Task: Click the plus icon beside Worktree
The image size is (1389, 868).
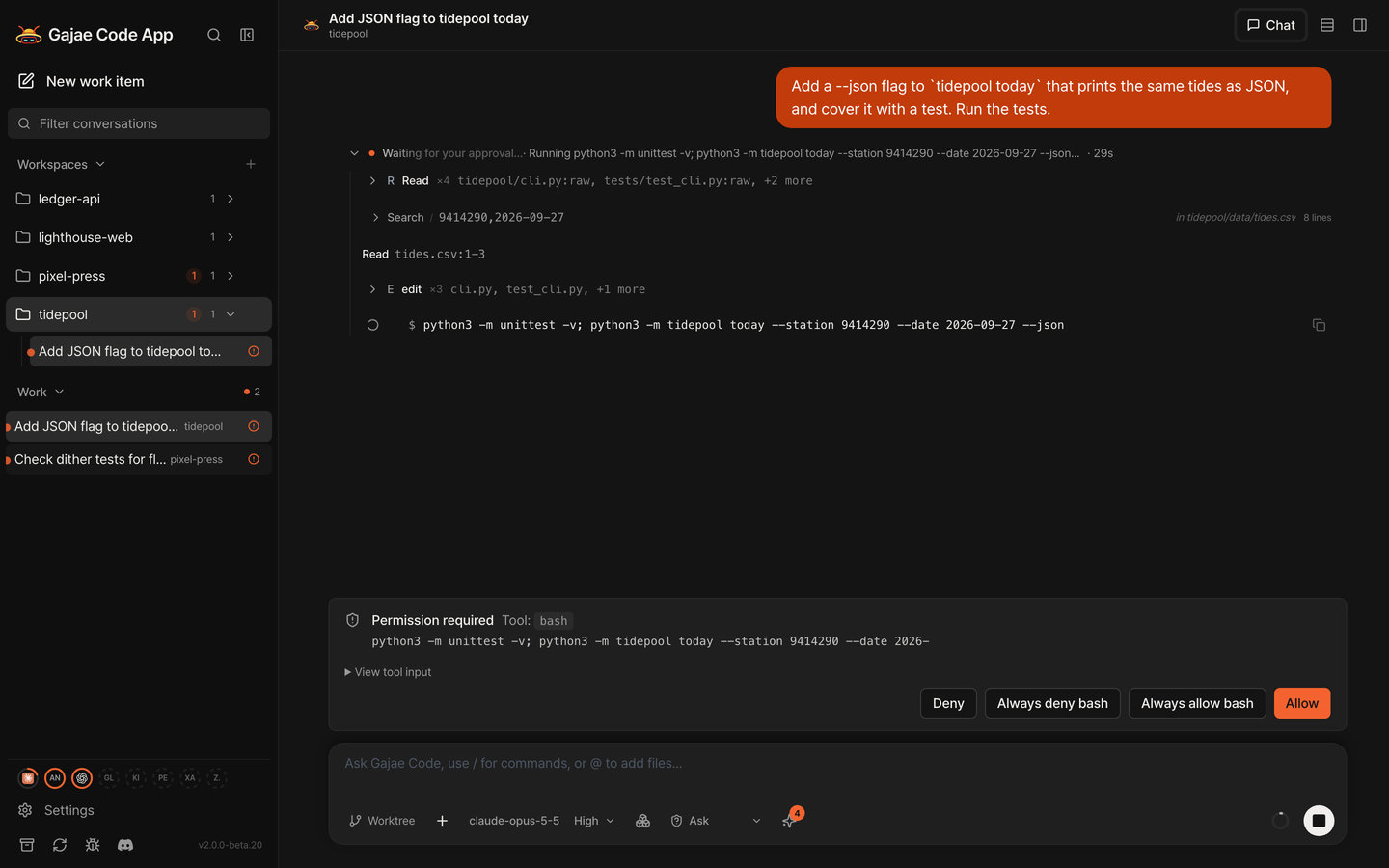Action: pos(442,821)
